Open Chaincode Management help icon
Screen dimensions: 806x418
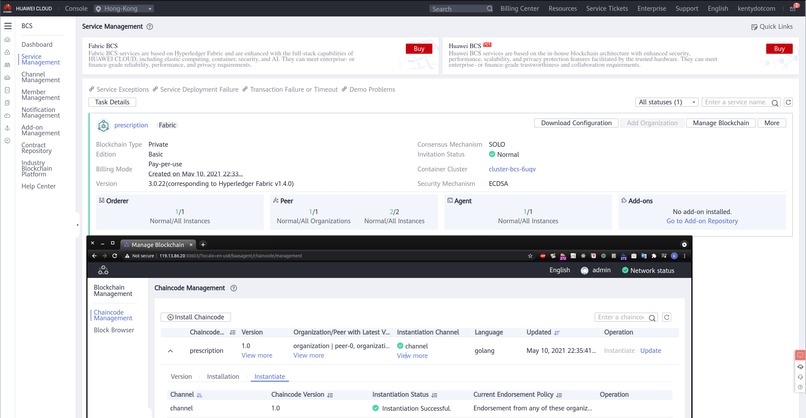pos(234,288)
